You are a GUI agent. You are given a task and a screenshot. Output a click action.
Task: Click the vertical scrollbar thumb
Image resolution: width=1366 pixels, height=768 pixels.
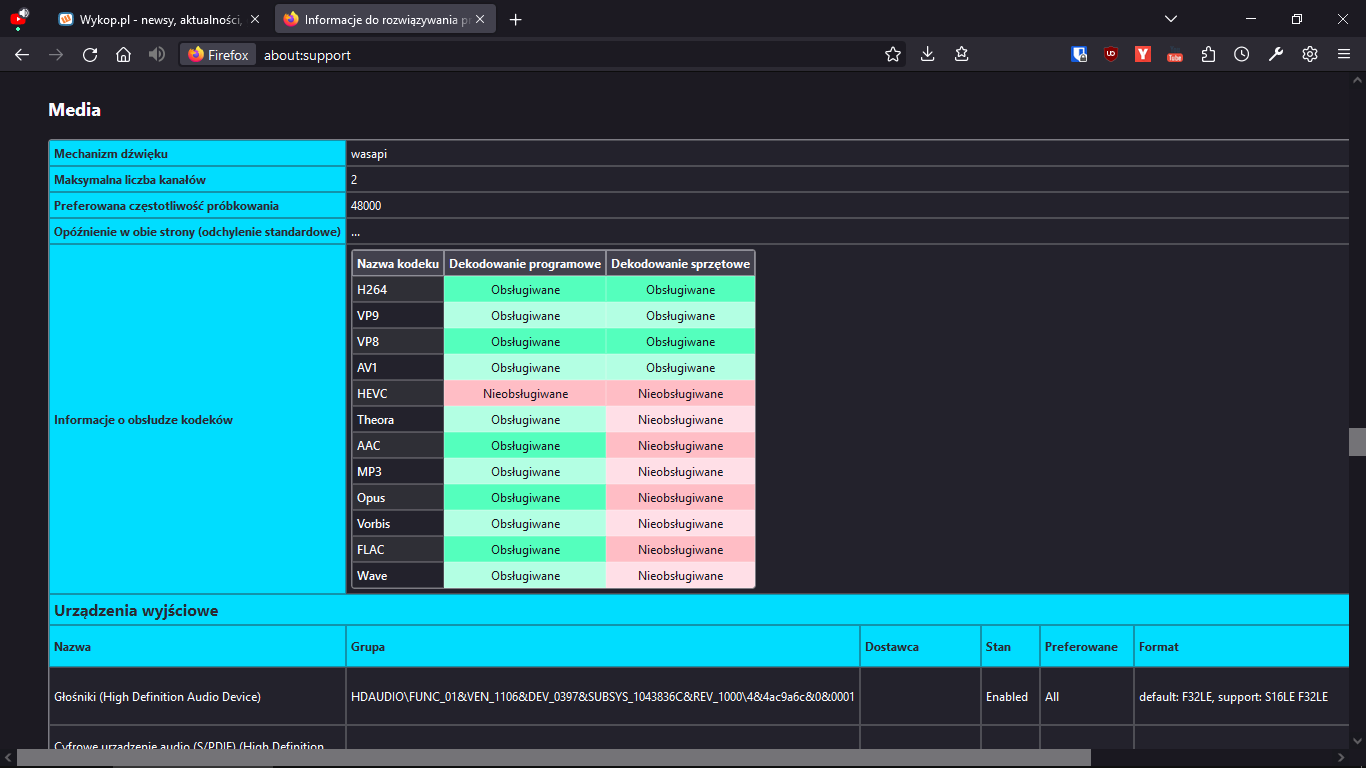1357,441
